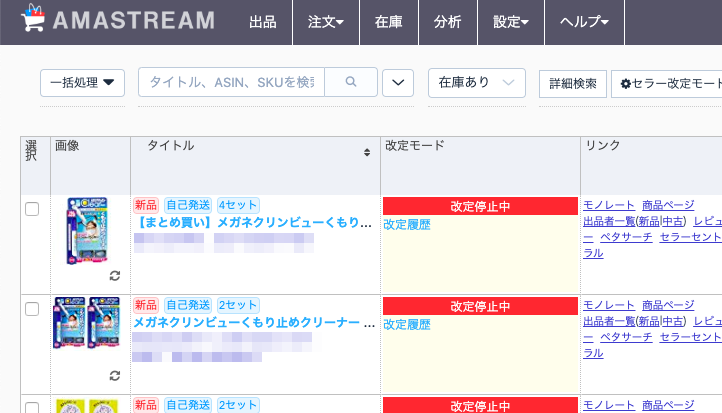The width and height of the screenshot is (722, 413).
Task: Click 商品ページ link in メガネクリンビューくもり止めクリーナー row
Action: [x=668, y=305]
